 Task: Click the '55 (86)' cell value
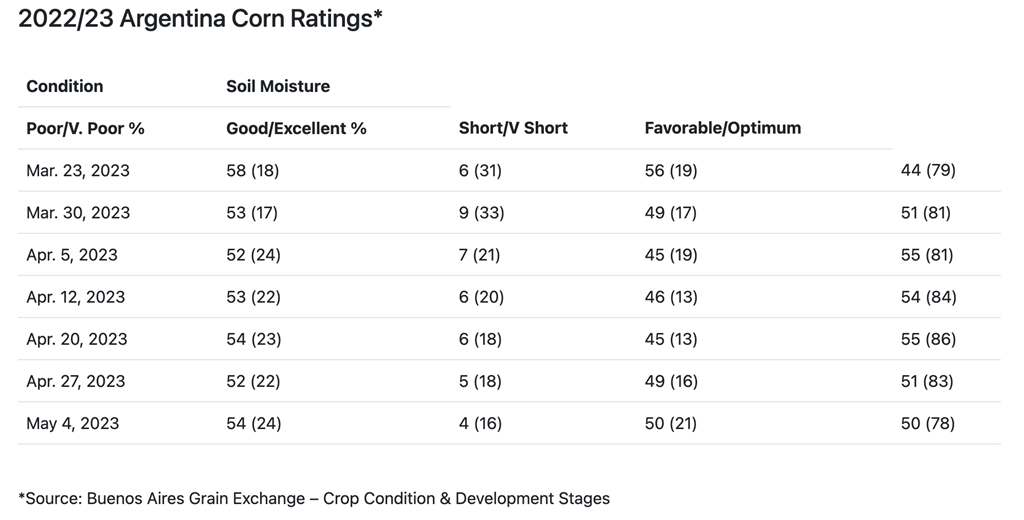pos(928,339)
